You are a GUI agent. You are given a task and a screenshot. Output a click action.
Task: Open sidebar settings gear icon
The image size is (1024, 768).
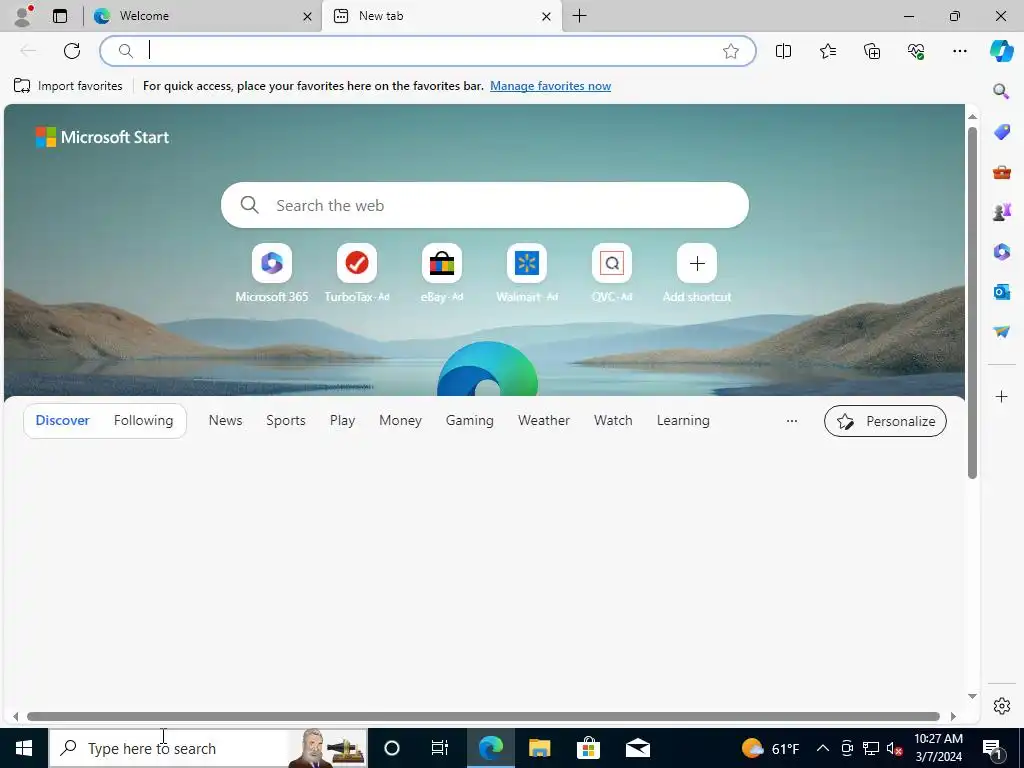point(1001,706)
